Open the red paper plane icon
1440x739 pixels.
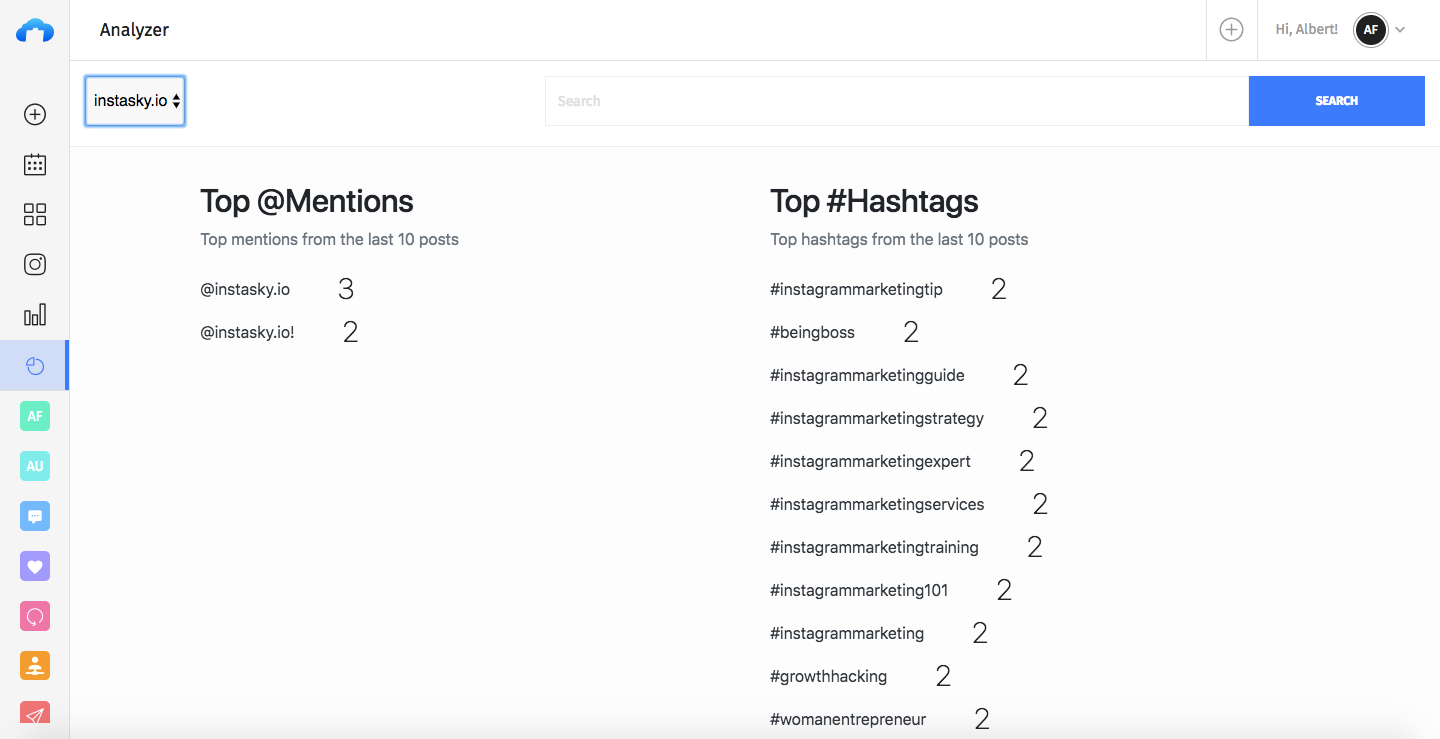pyautogui.click(x=35, y=714)
